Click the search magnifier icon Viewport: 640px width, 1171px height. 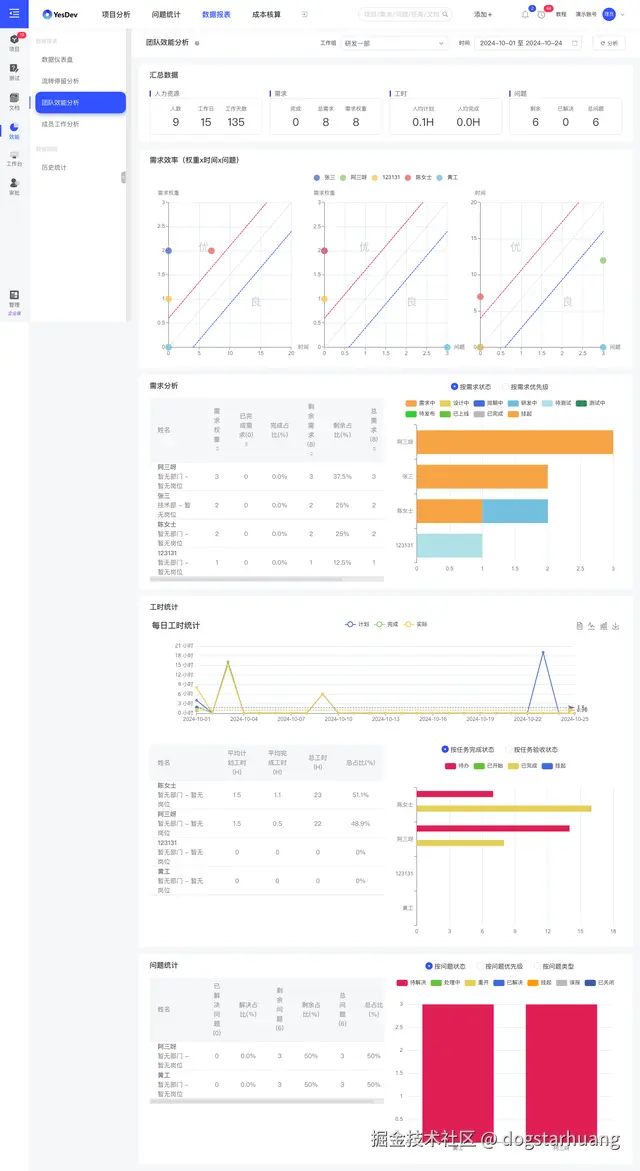pos(446,14)
